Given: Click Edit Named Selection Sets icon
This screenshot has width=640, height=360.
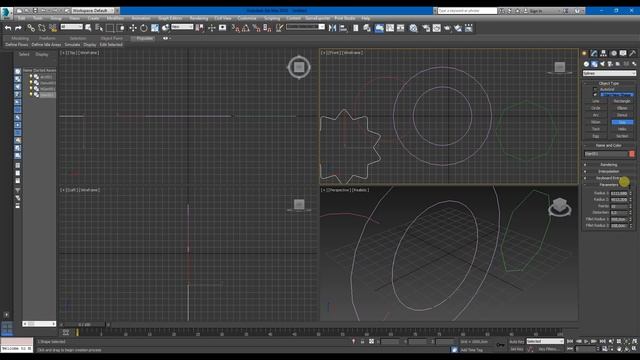Looking at the screenshot, I should pos(280,28).
